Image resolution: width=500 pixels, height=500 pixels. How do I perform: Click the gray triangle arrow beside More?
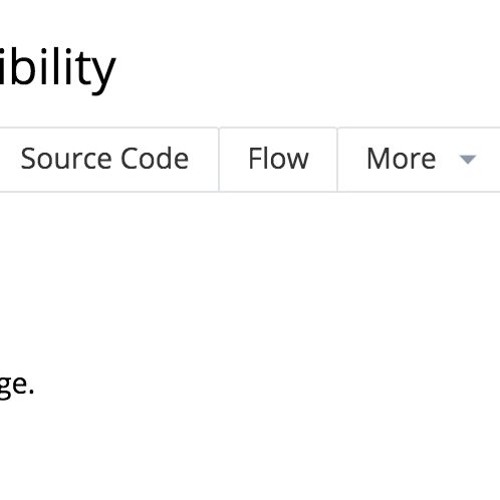(467, 160)
